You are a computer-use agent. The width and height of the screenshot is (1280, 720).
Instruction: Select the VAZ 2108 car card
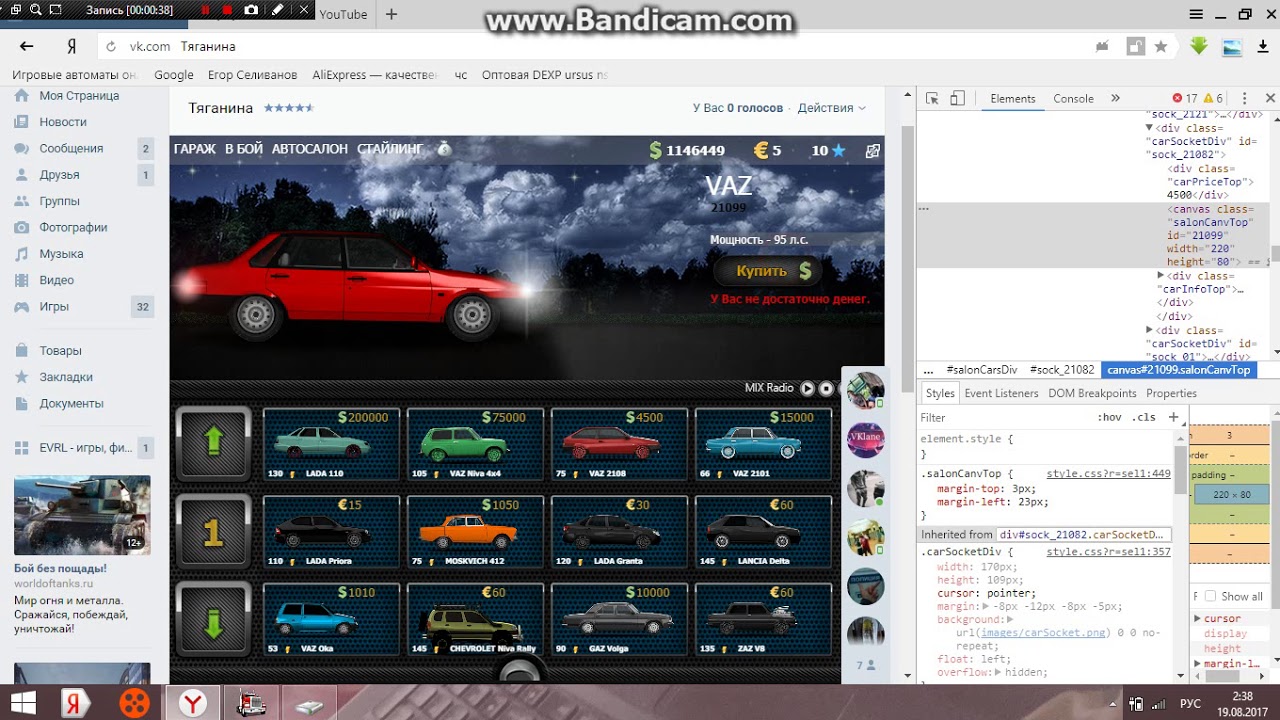click(x=619, y=444)
